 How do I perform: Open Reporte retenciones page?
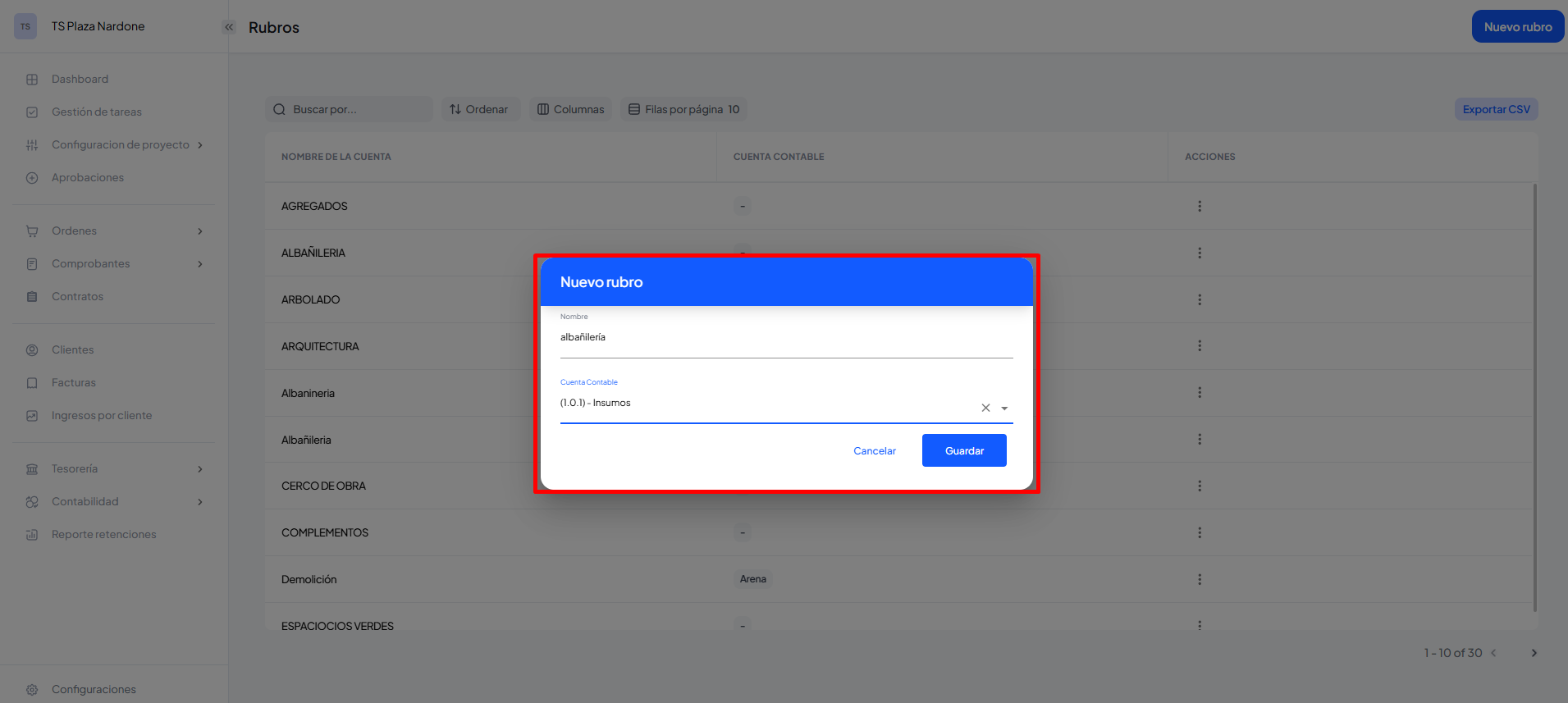103,535
